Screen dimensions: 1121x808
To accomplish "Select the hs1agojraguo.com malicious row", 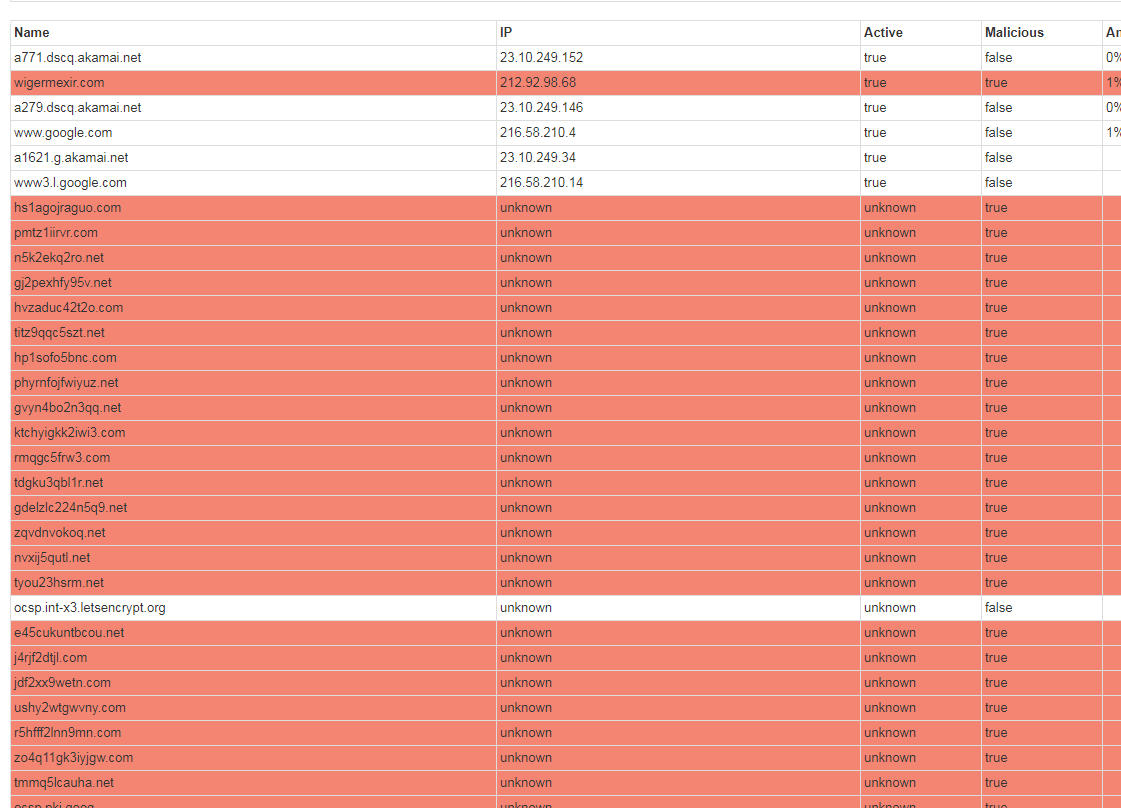I will (x=67, y=207).
